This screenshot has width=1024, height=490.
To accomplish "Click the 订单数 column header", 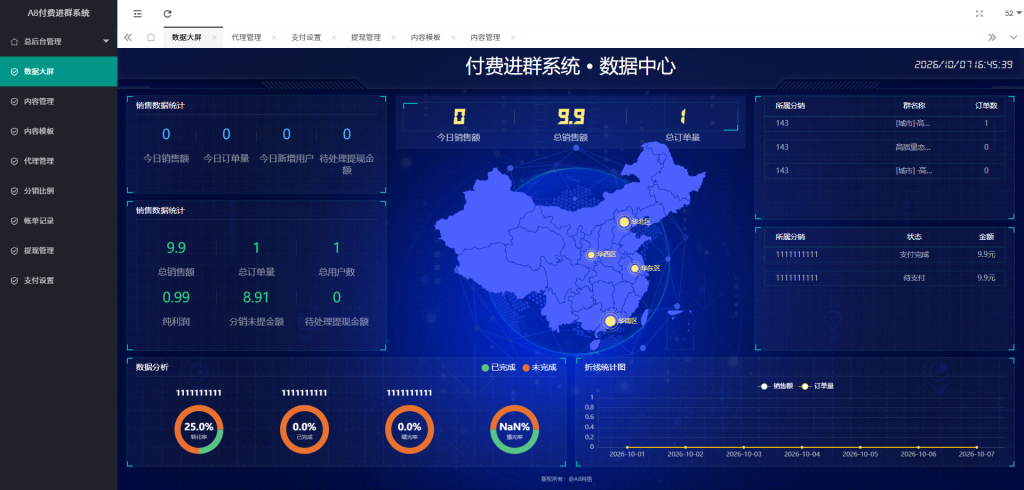I will (x=986, y=105).
